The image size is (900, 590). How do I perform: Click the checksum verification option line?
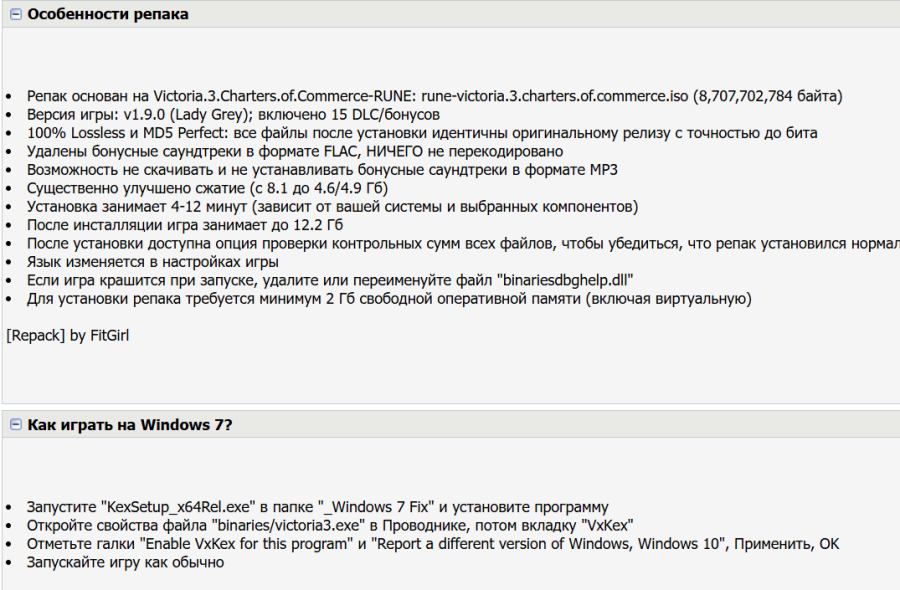point(462,243)
